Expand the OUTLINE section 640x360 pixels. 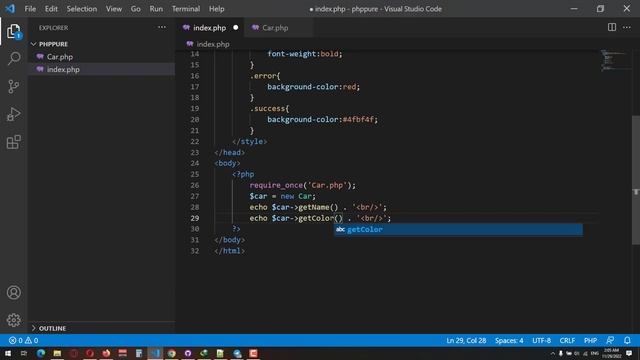click(49, 328)
